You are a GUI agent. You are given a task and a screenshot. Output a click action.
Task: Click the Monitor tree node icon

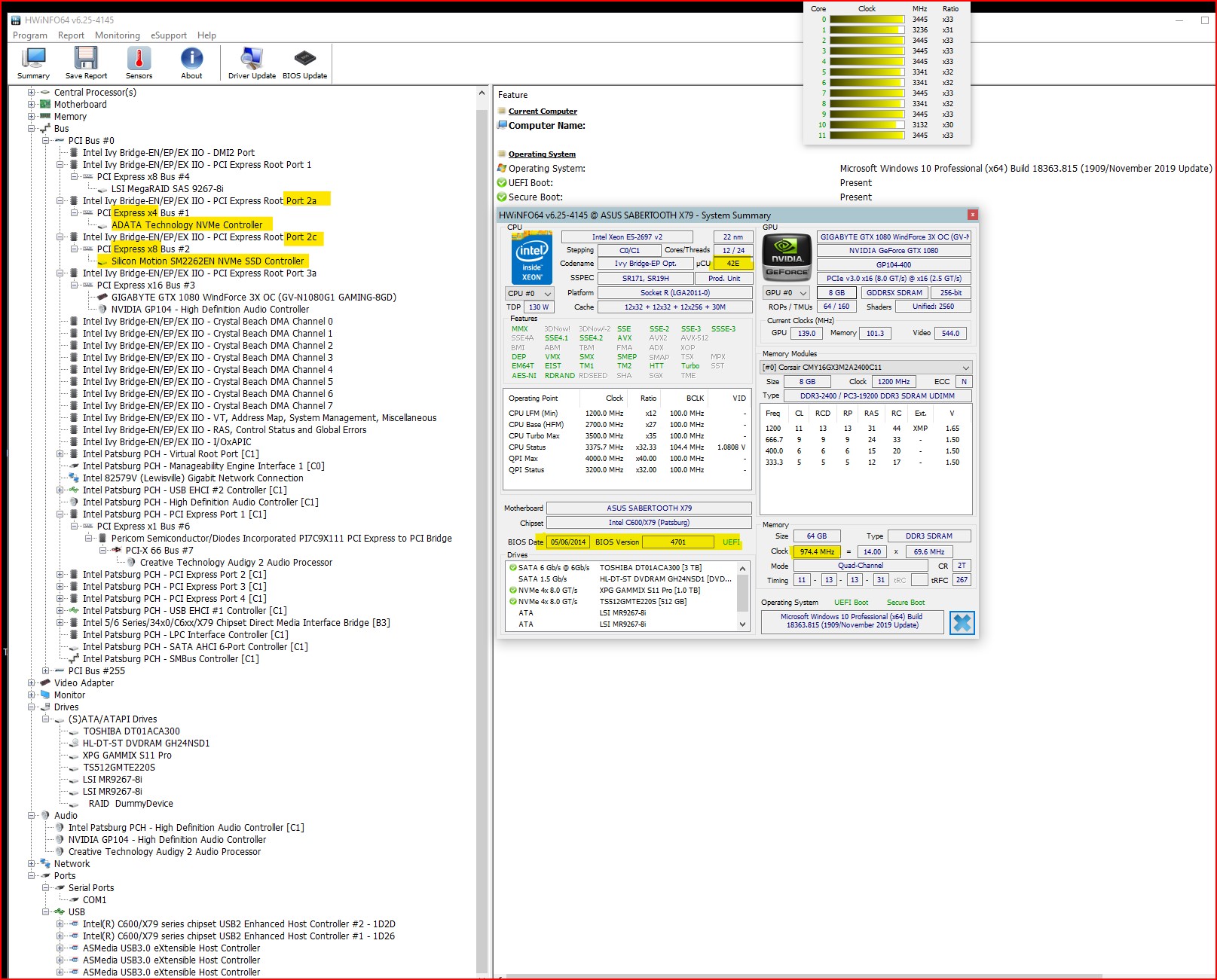point(45,695)
